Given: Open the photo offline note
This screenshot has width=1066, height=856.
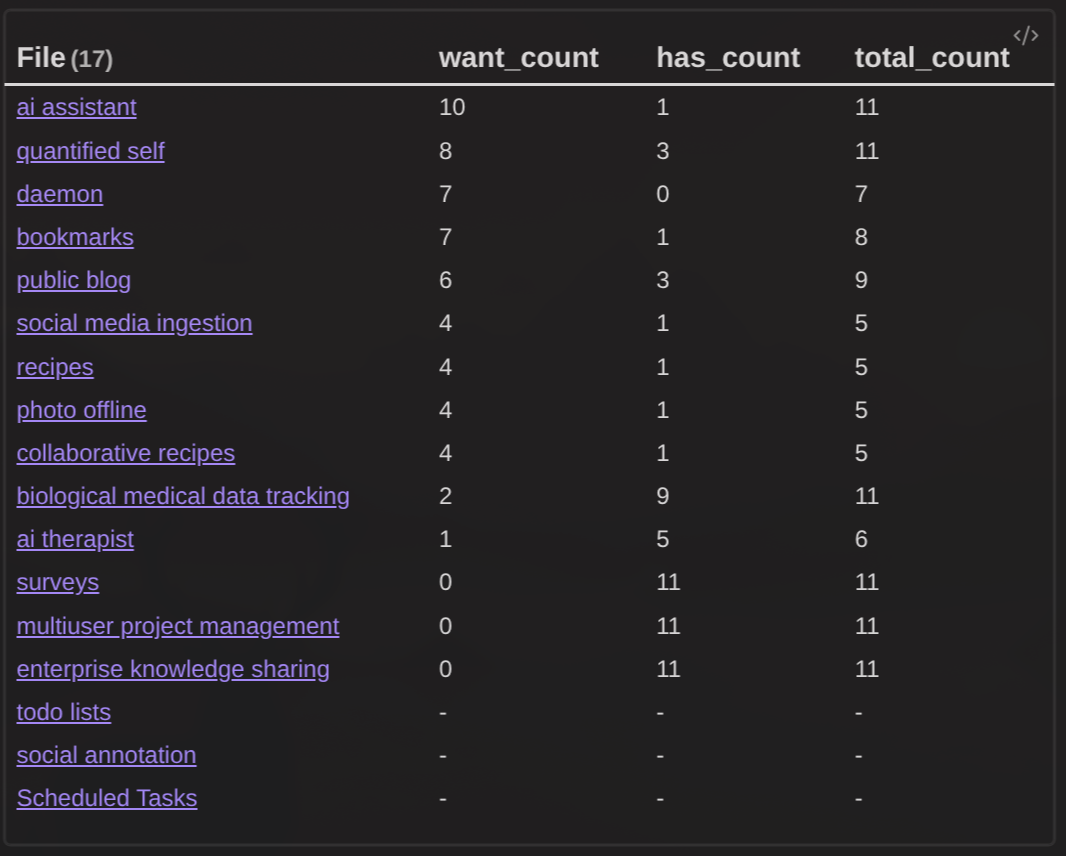Looking at the screenshot, I should pos(82,410).
